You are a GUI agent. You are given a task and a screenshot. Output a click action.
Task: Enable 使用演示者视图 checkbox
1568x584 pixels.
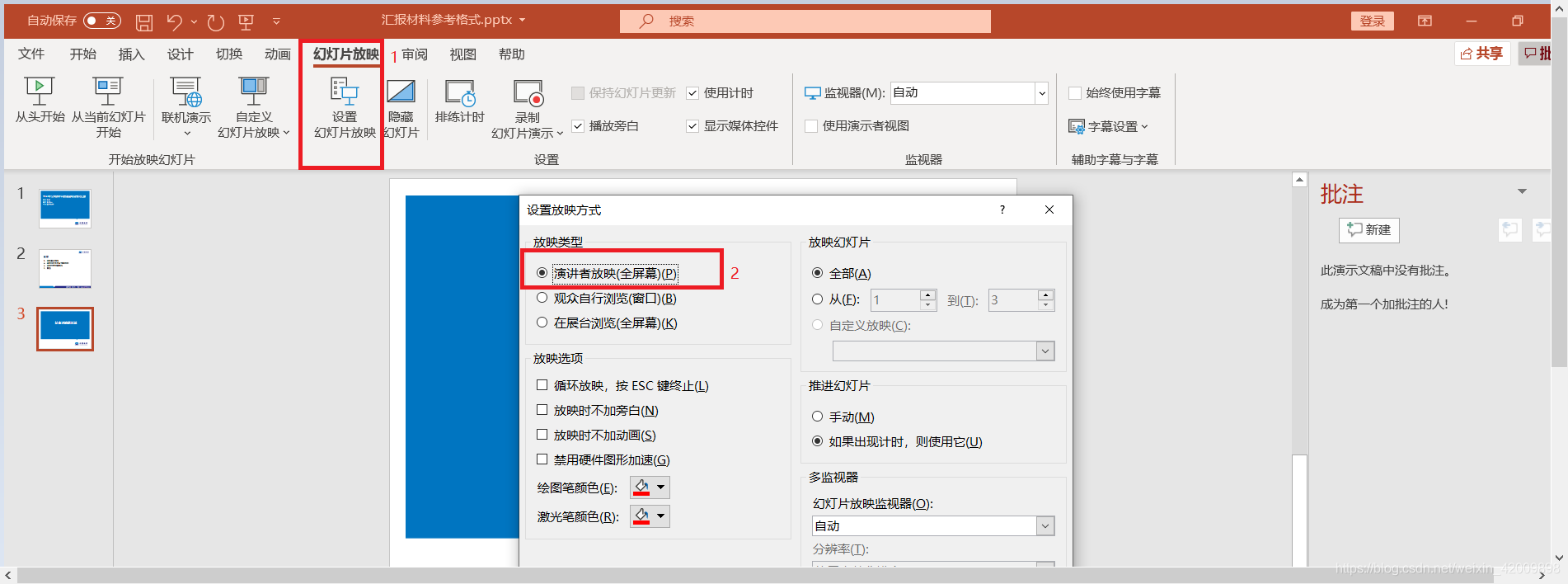click(x=811, y=126)
